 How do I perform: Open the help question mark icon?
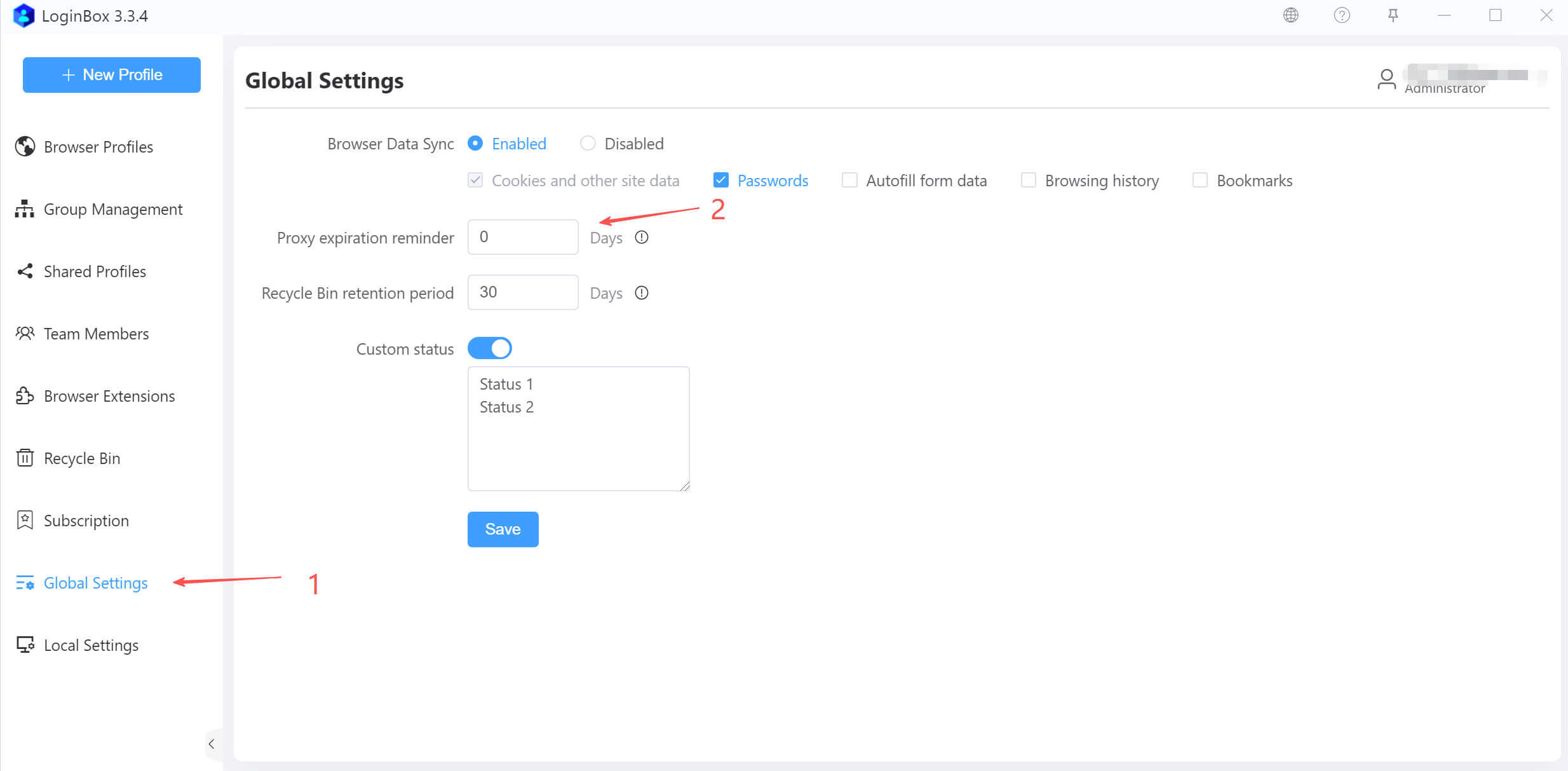[1341, 15]
